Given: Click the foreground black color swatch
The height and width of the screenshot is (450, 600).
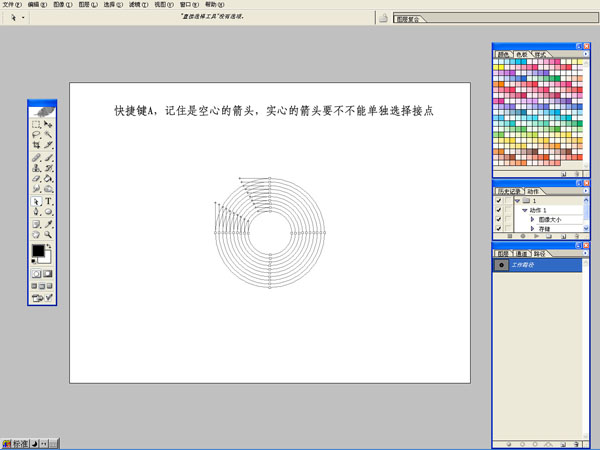Looking at the screenshot, I should (x=38, y=250).
